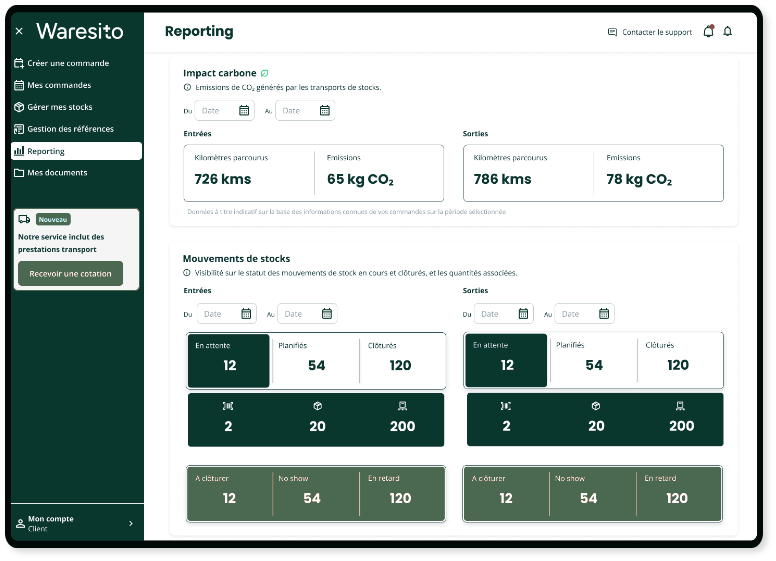Click Contacter le support link
This screenshot has height=561, width=776.
(x=650, y=32)
